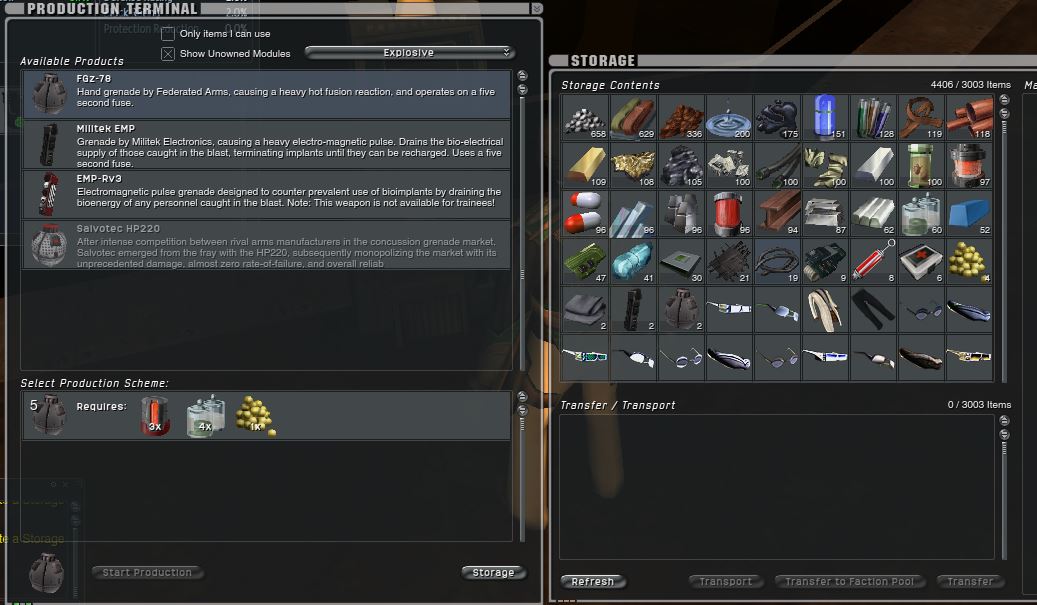Click Storage Contents scroll down arrow
Image resolution: width=1037 pixels, height=605 pixels.
coord(1004,113)
